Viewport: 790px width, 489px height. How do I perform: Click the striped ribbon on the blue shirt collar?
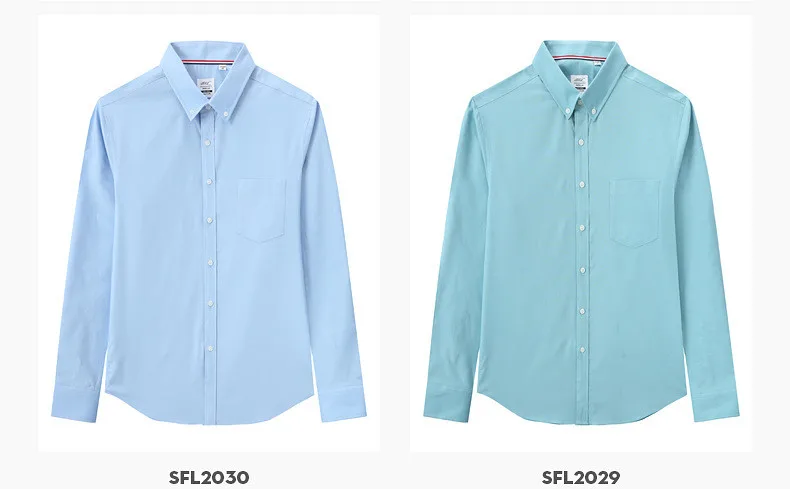(208, 63)
